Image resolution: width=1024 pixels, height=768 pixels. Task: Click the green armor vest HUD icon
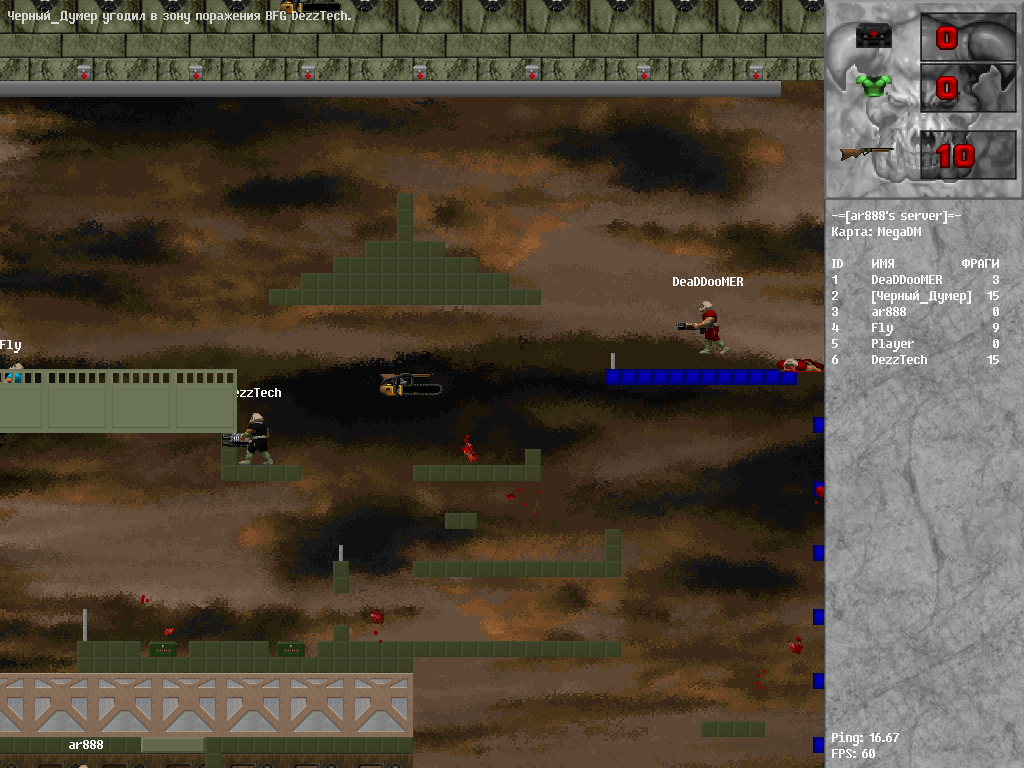[874, 86]
